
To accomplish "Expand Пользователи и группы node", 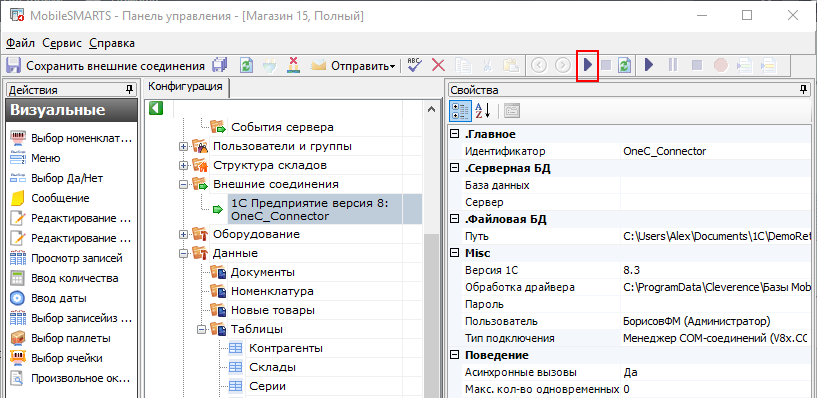I will pos(183,147).
